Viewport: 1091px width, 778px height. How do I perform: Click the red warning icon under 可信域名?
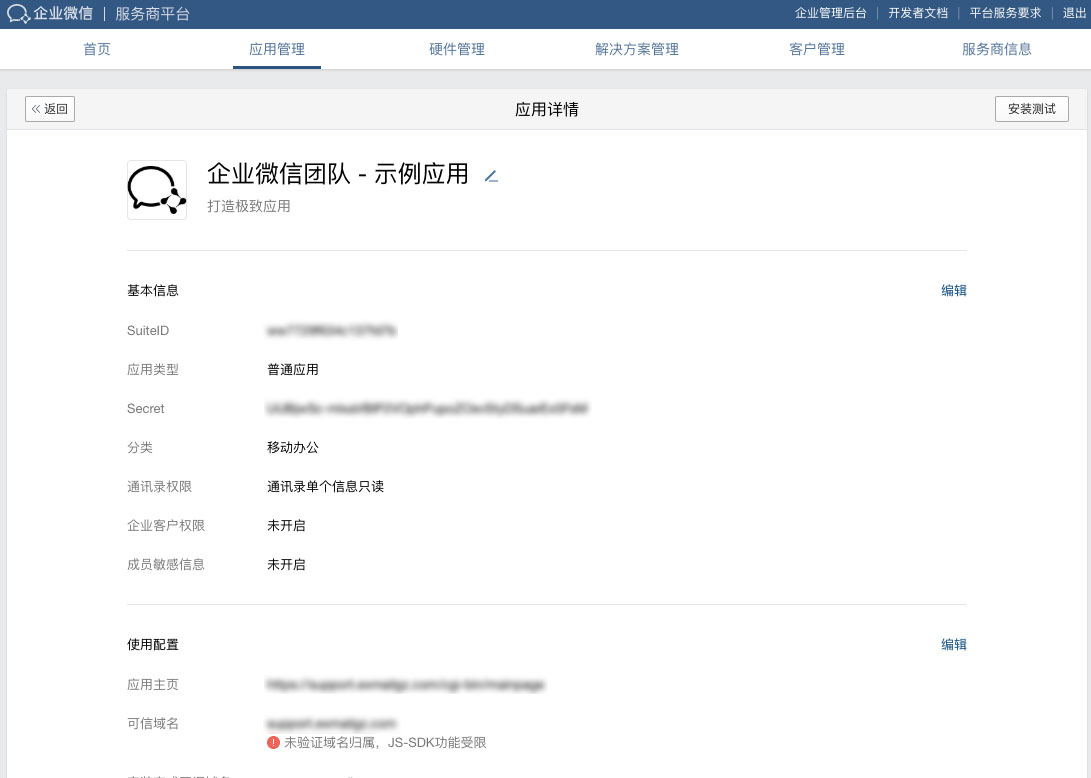click(x=273, y=743)
